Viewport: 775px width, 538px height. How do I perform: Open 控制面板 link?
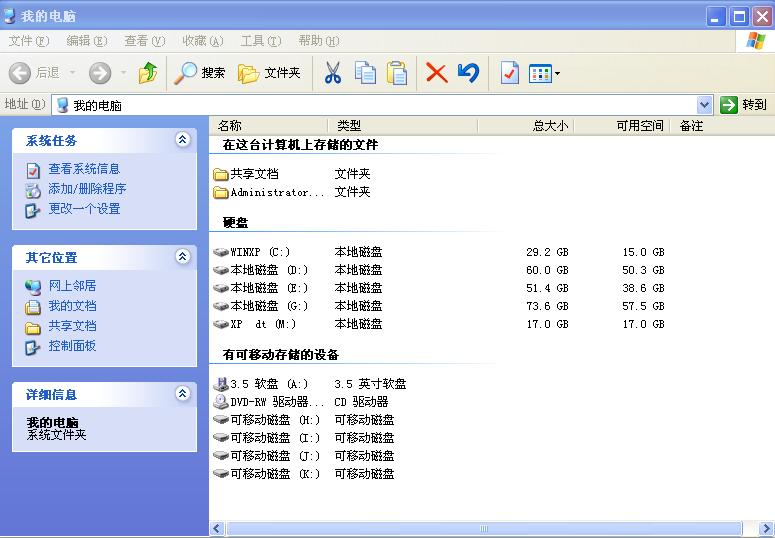72,346
